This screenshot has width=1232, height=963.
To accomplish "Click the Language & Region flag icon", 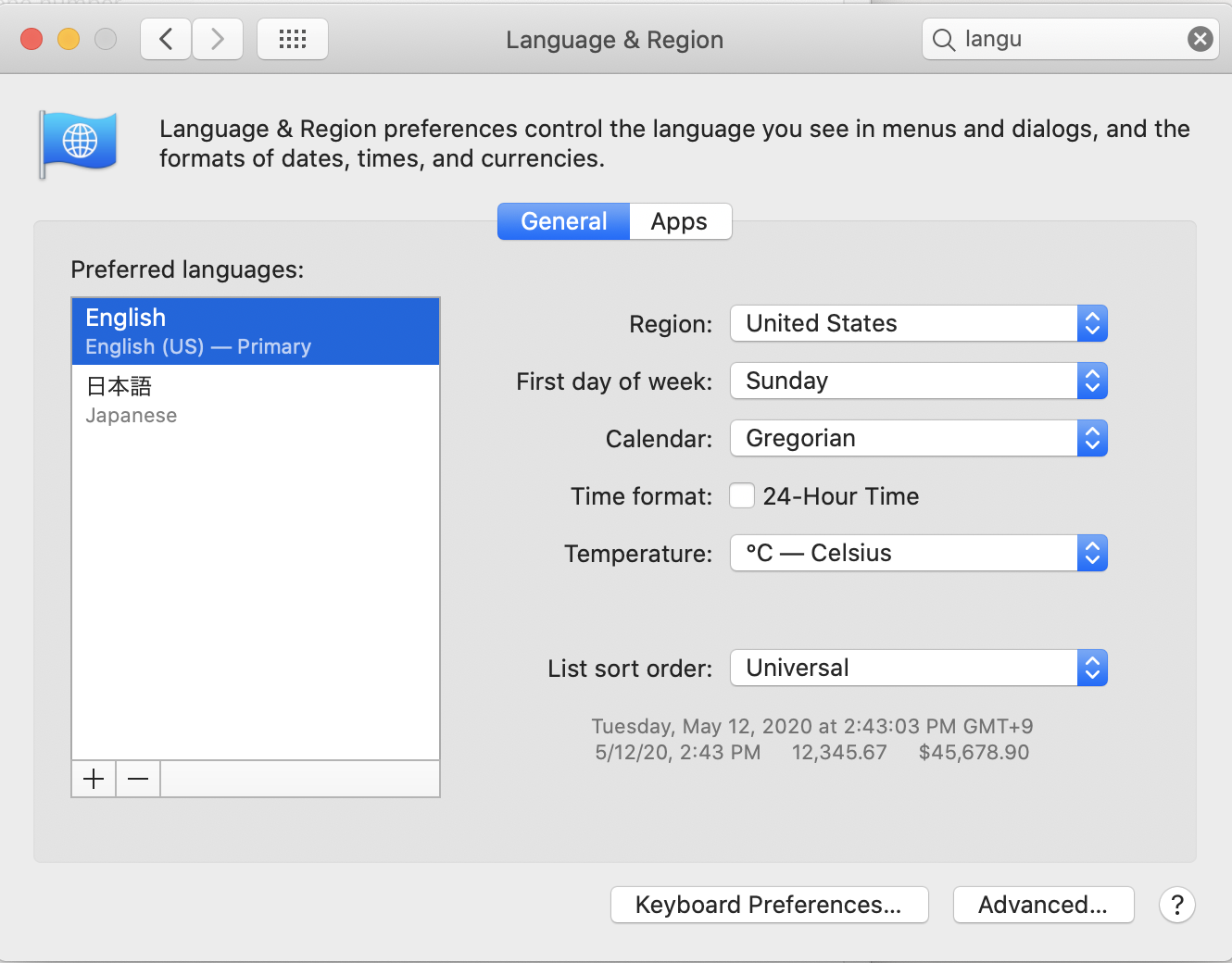I will click(x=79, y=144).
